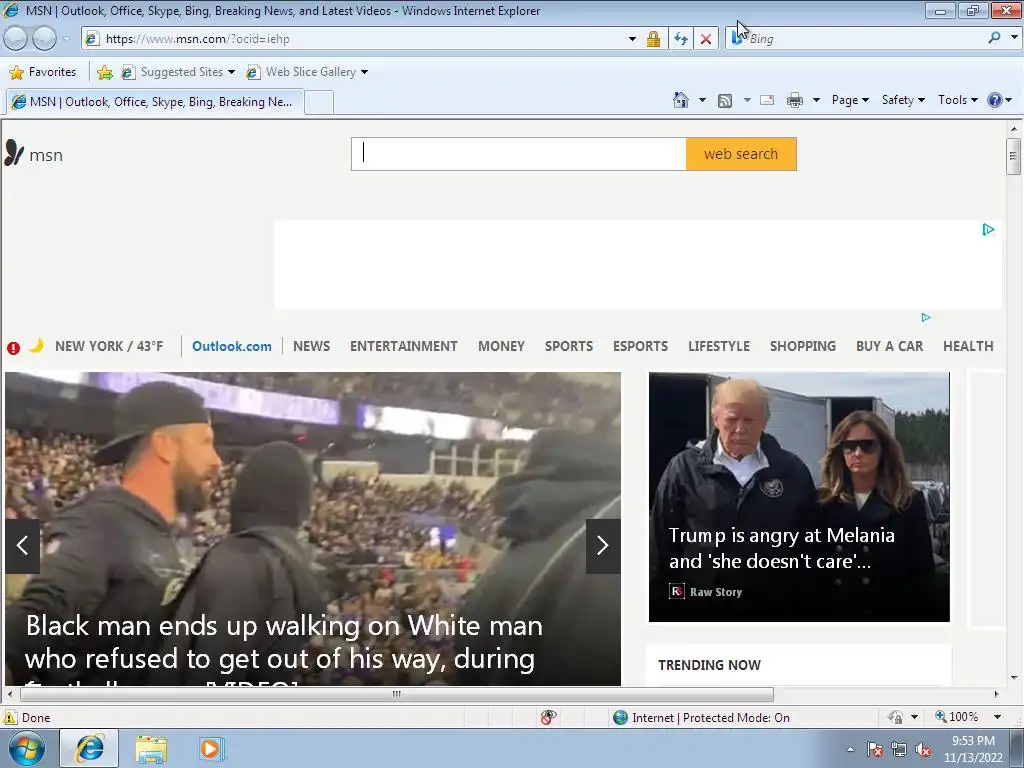Screen dimensions: 1024x768
Task: Click the small AdChoices icon above nav bar
Action: pyautogui.click(x=925, y=317)
